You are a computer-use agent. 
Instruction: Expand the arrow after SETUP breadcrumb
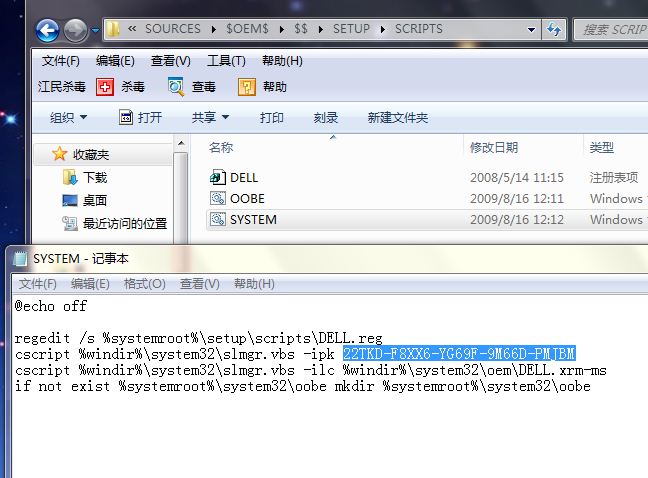point(383,29)
